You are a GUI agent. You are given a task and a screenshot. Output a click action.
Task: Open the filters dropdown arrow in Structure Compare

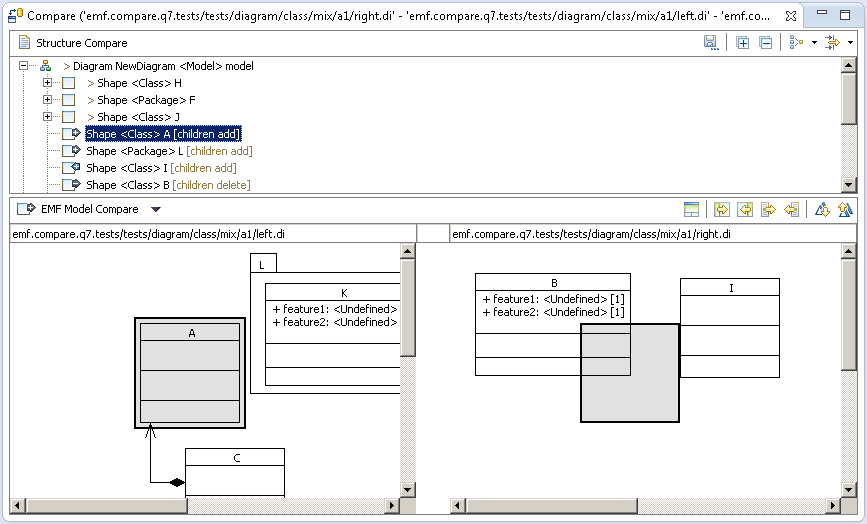tap(850, 43)
